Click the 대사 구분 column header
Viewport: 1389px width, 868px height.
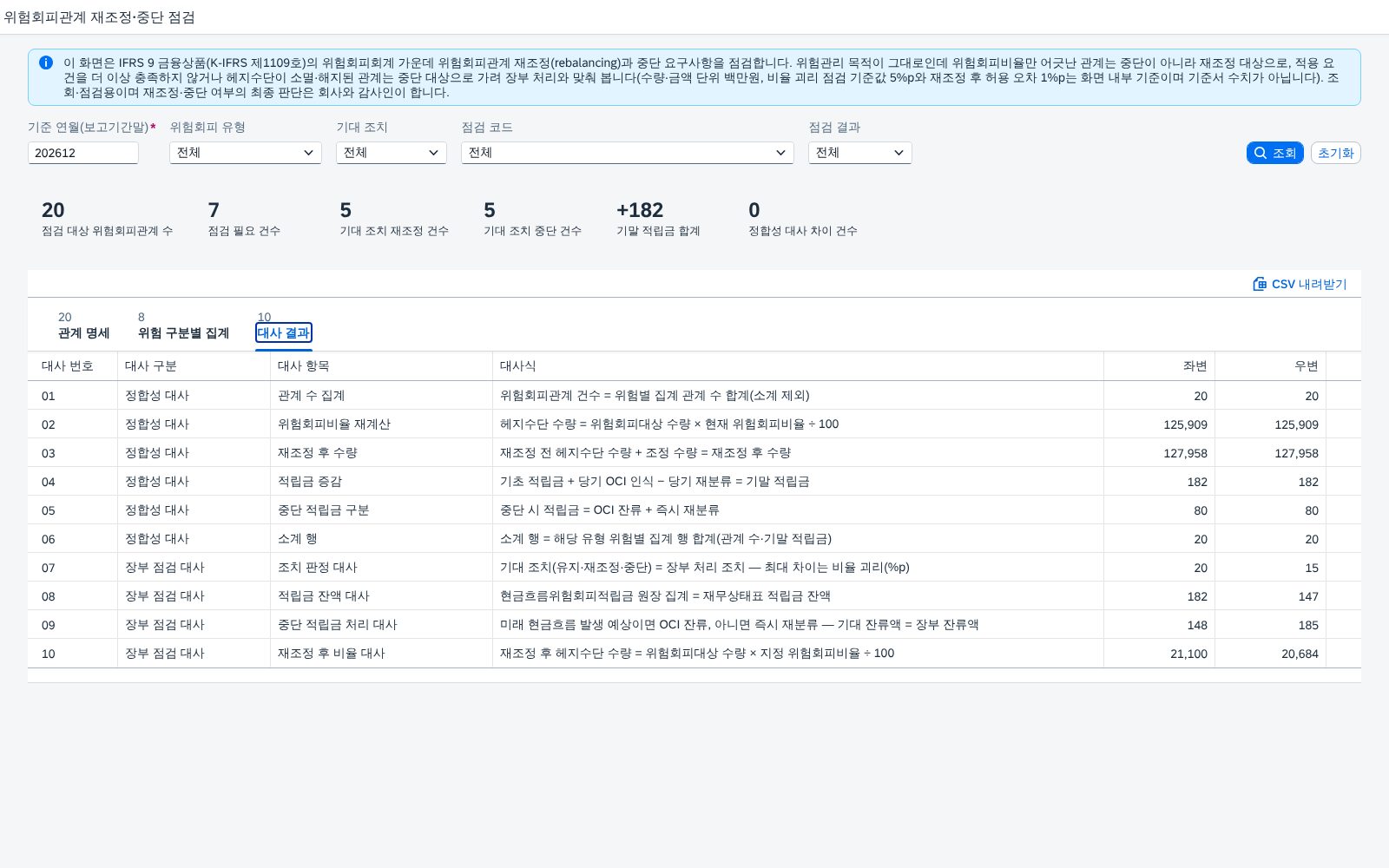click(194, 366)
